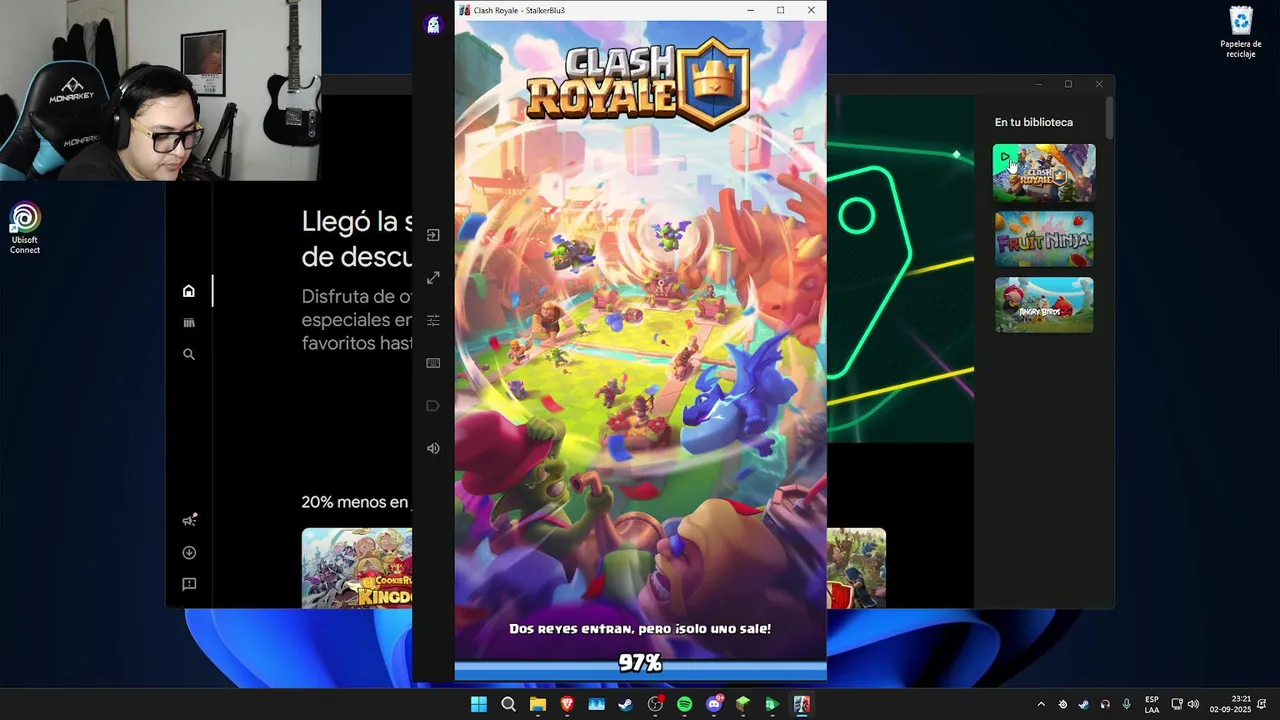This screenshot has width=1280, height=720.
Task: Open downloads icon in Play Games sidebar
Action: (x=189, y=552)
